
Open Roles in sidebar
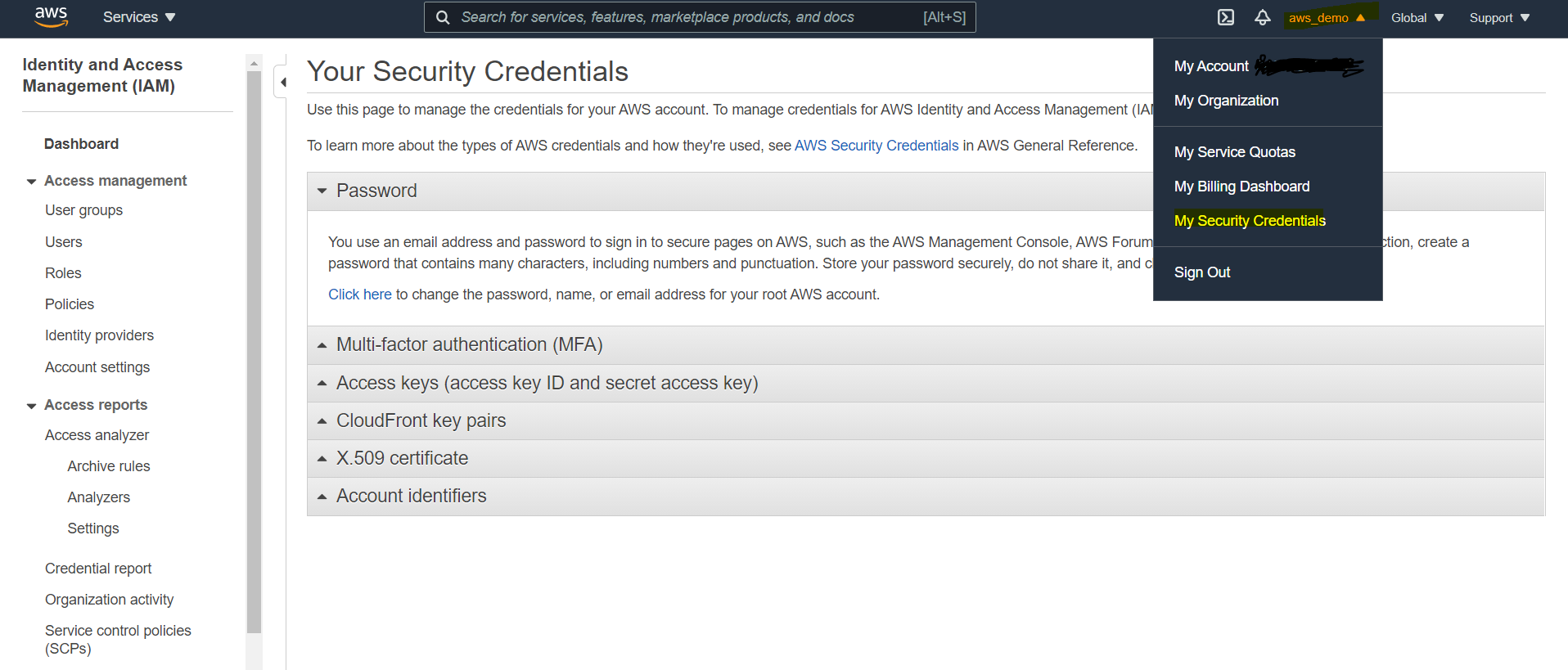coord(63,273)
